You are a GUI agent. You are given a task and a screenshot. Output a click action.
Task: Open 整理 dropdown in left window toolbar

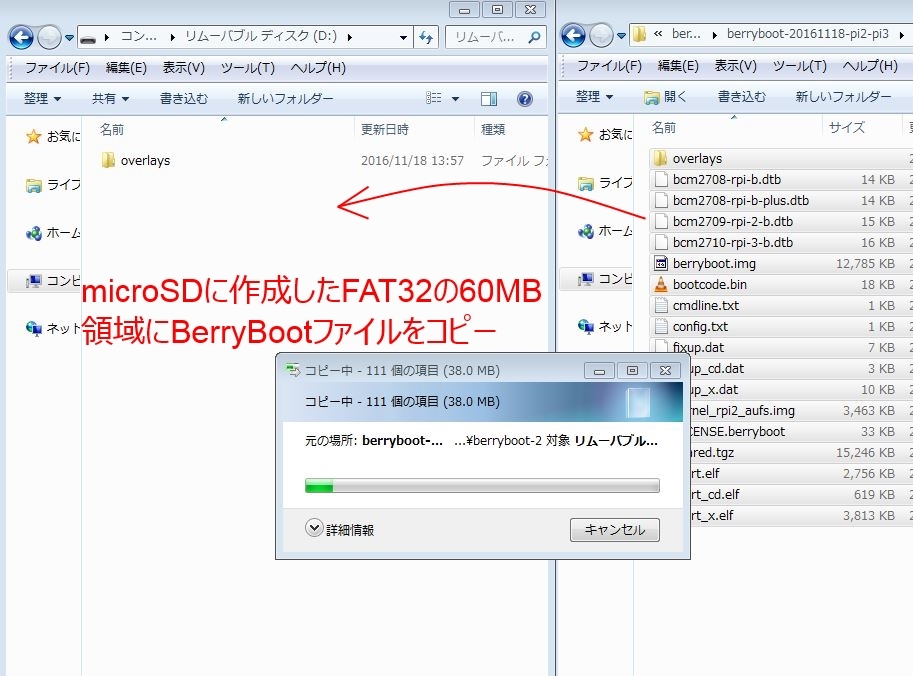42,99
